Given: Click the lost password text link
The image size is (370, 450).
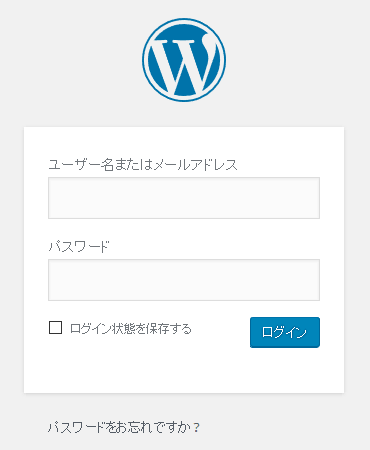Looking at the screenshot, I should pos(124,427).
